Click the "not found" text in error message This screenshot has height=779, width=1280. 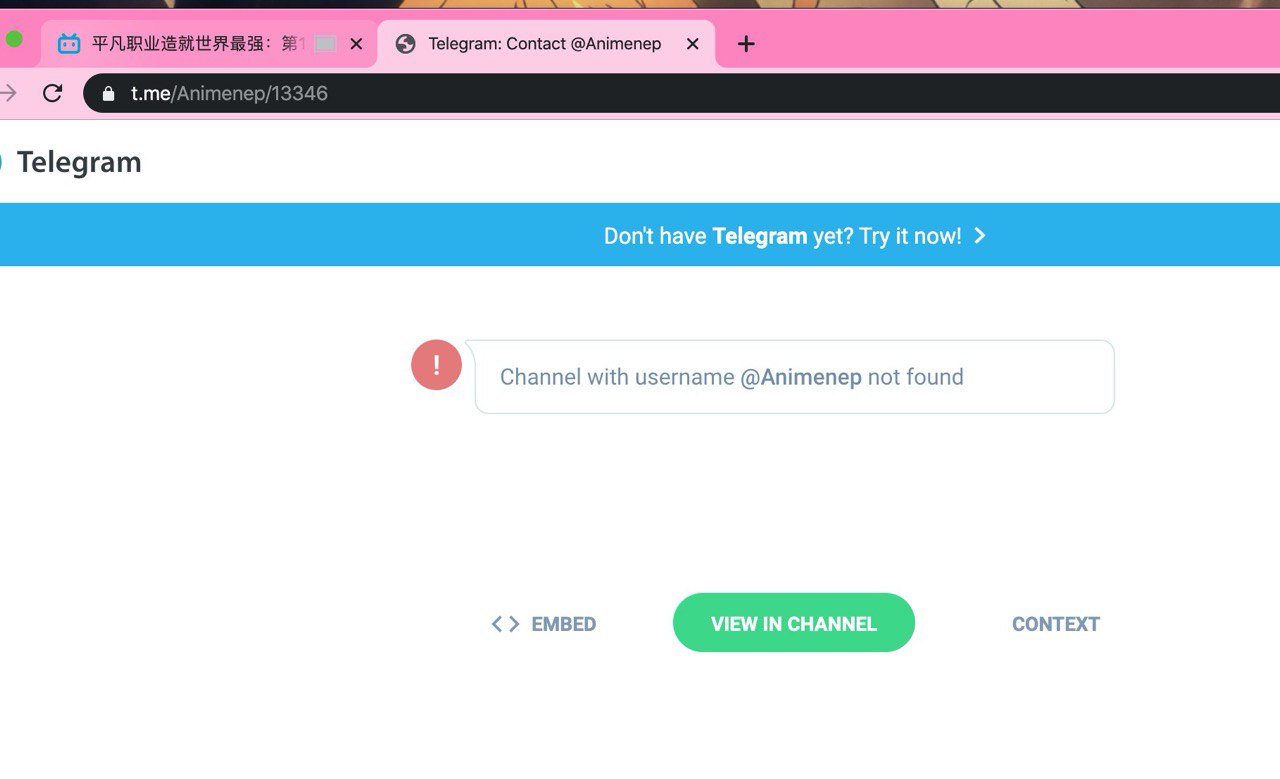tap(916, 377)
